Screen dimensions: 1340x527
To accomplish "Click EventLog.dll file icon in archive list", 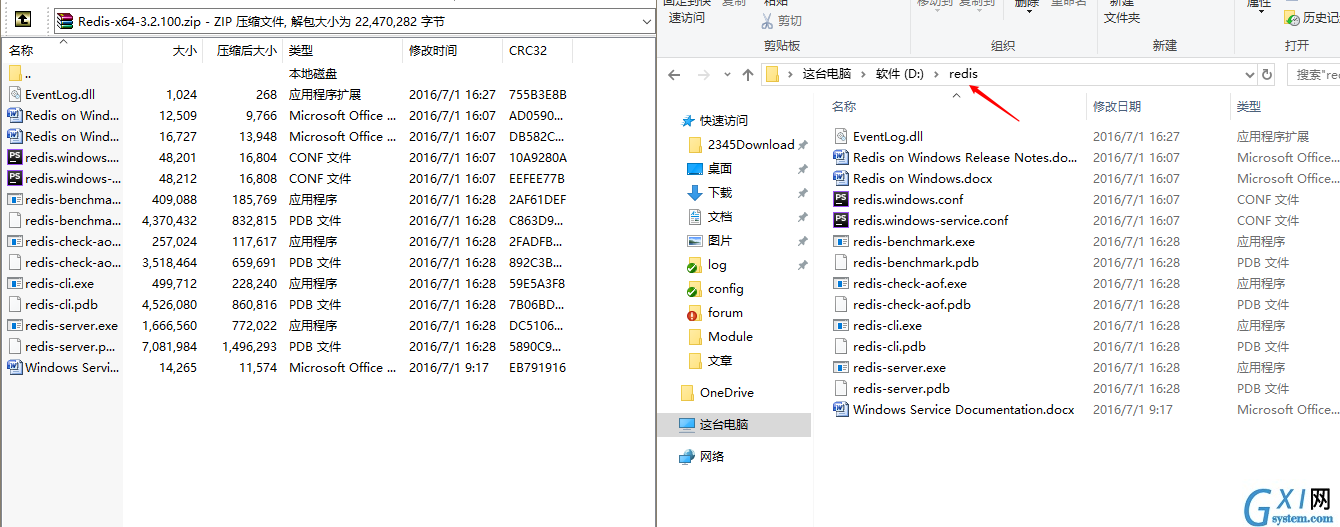I will coord(15,94).
